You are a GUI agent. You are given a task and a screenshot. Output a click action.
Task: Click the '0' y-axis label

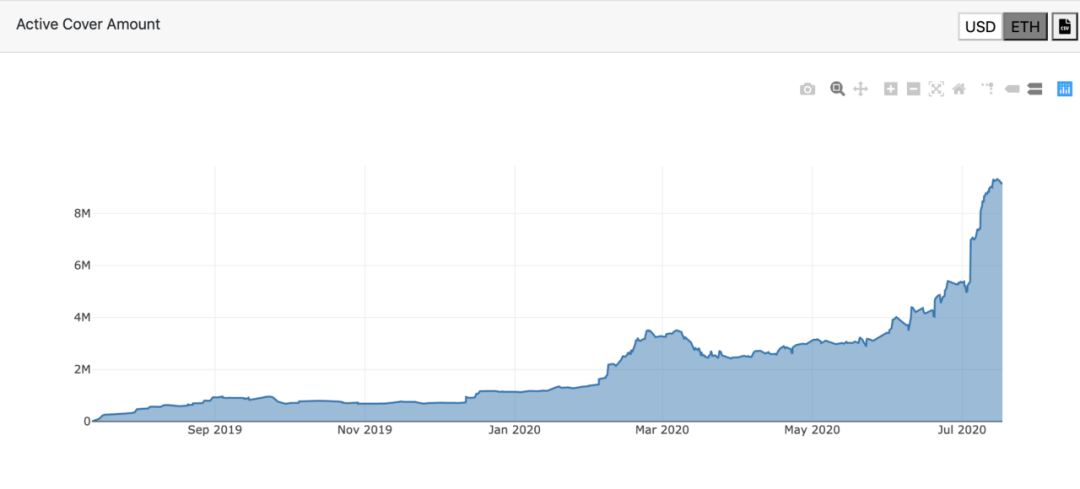pyautogui.click(x=87, y=422)
